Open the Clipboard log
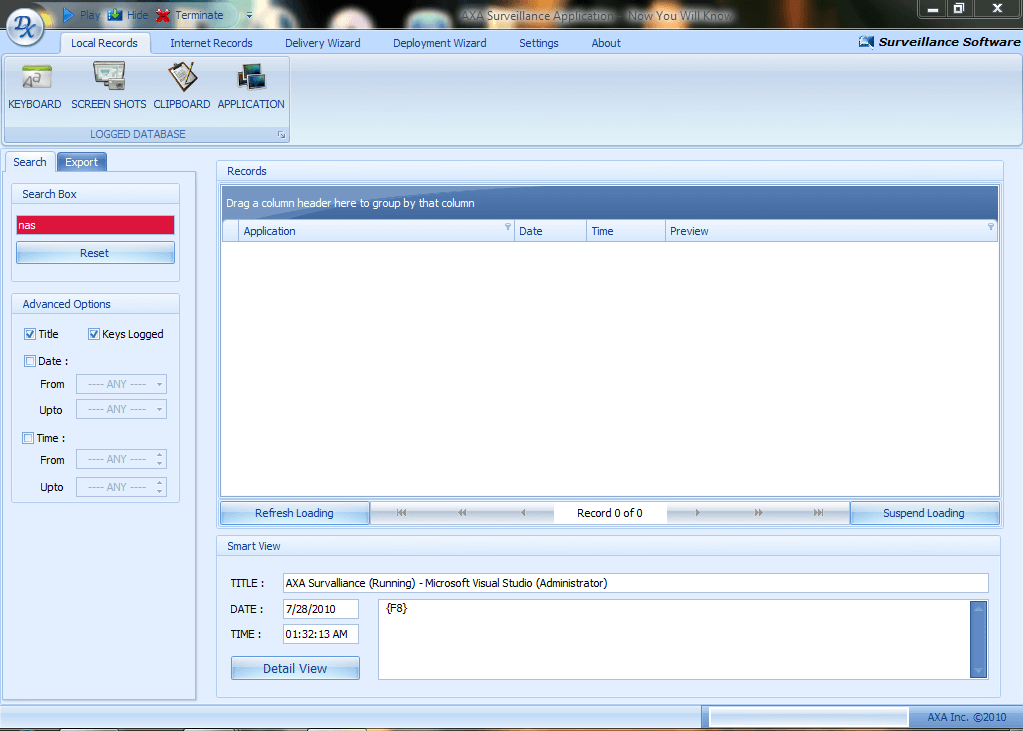This screenshot has width=1023, height=731. coord(182,85)
